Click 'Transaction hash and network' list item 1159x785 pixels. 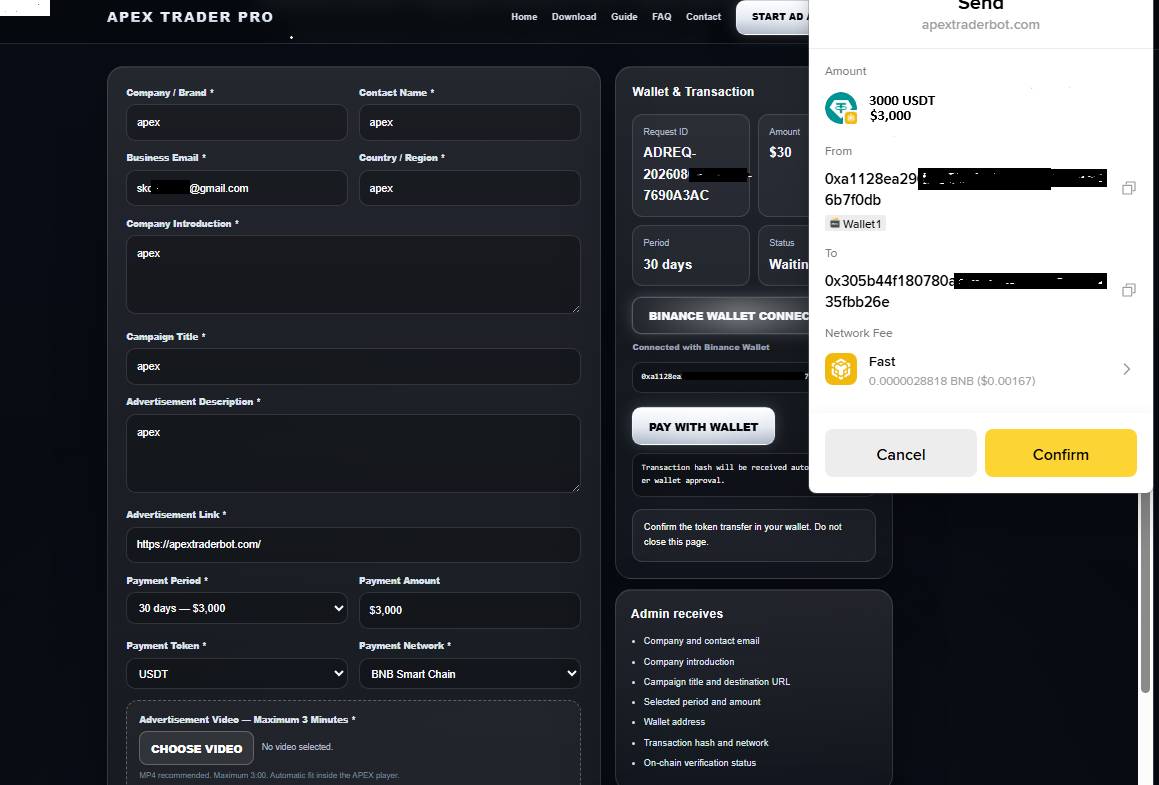point(706,743)
